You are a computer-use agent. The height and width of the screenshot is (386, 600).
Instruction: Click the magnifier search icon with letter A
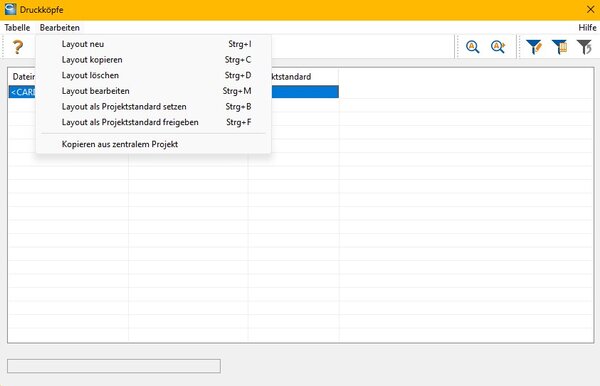pos(473,47)
